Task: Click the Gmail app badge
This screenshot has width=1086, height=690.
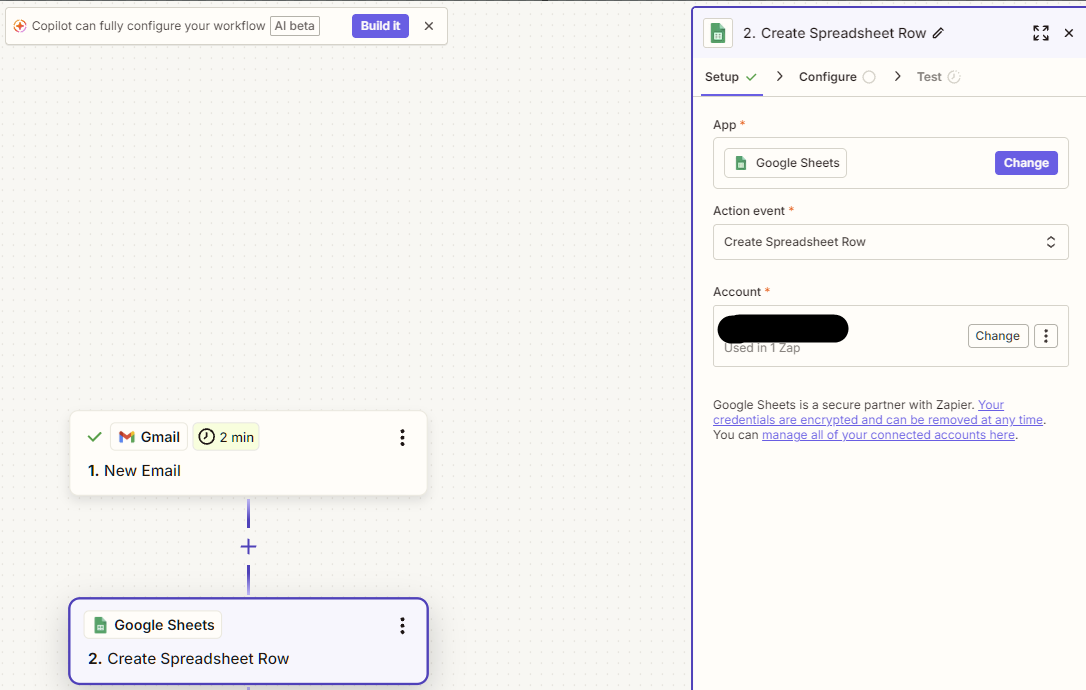Action: [x=149, y=437]
